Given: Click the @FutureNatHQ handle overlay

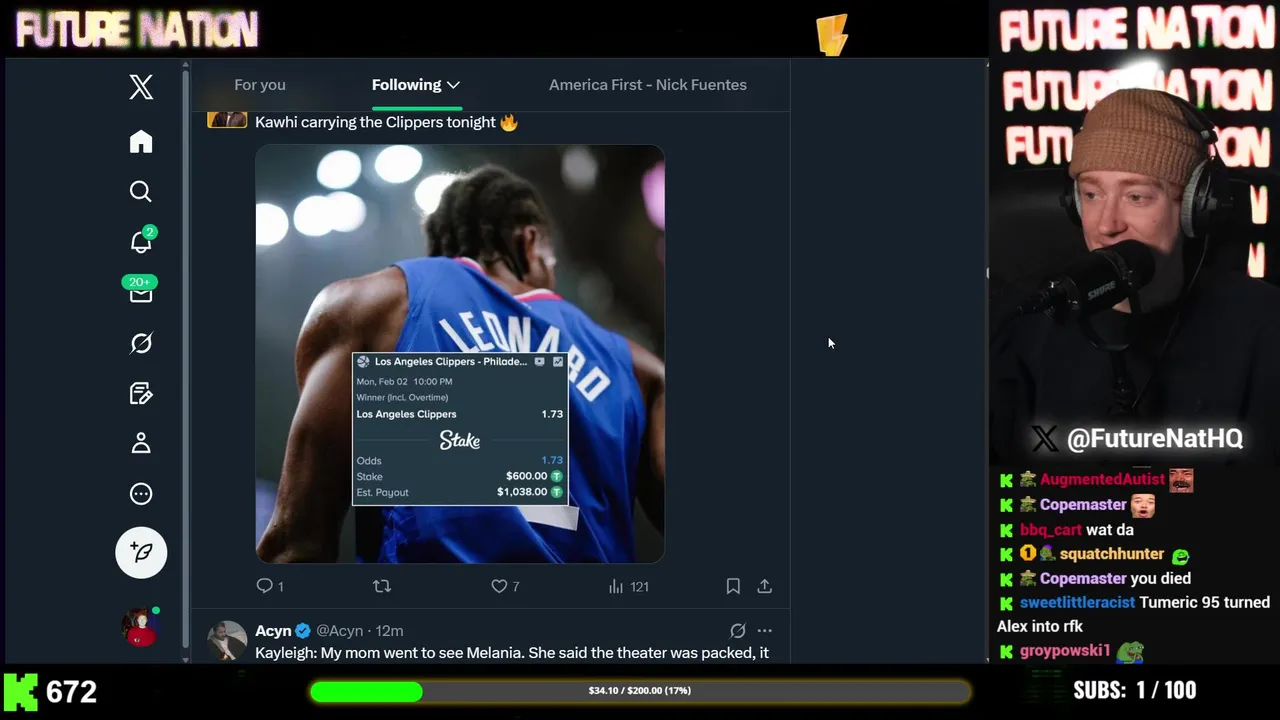Looking at the screenshot, I should 1154,438.
